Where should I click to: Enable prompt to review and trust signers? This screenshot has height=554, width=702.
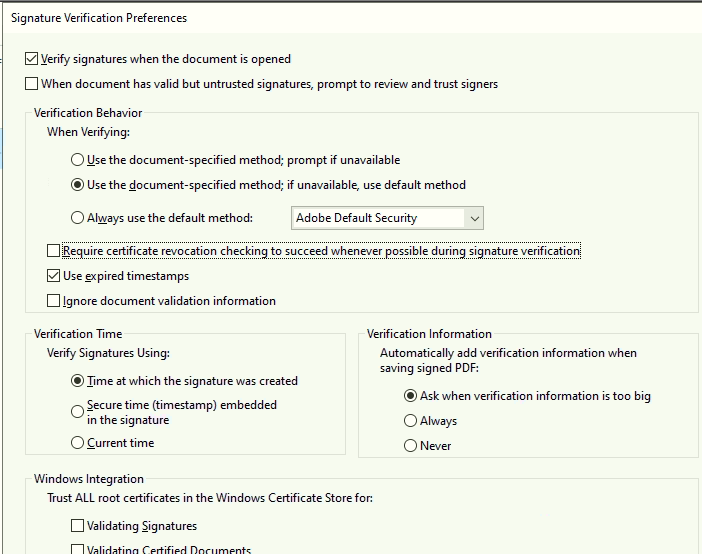click(x=32, y=84)
